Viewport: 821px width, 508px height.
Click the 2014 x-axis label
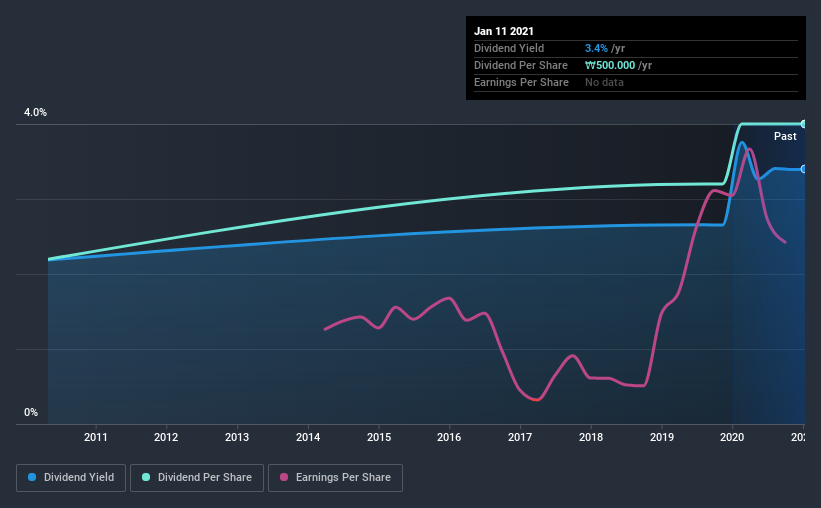(x=308, y=437)
